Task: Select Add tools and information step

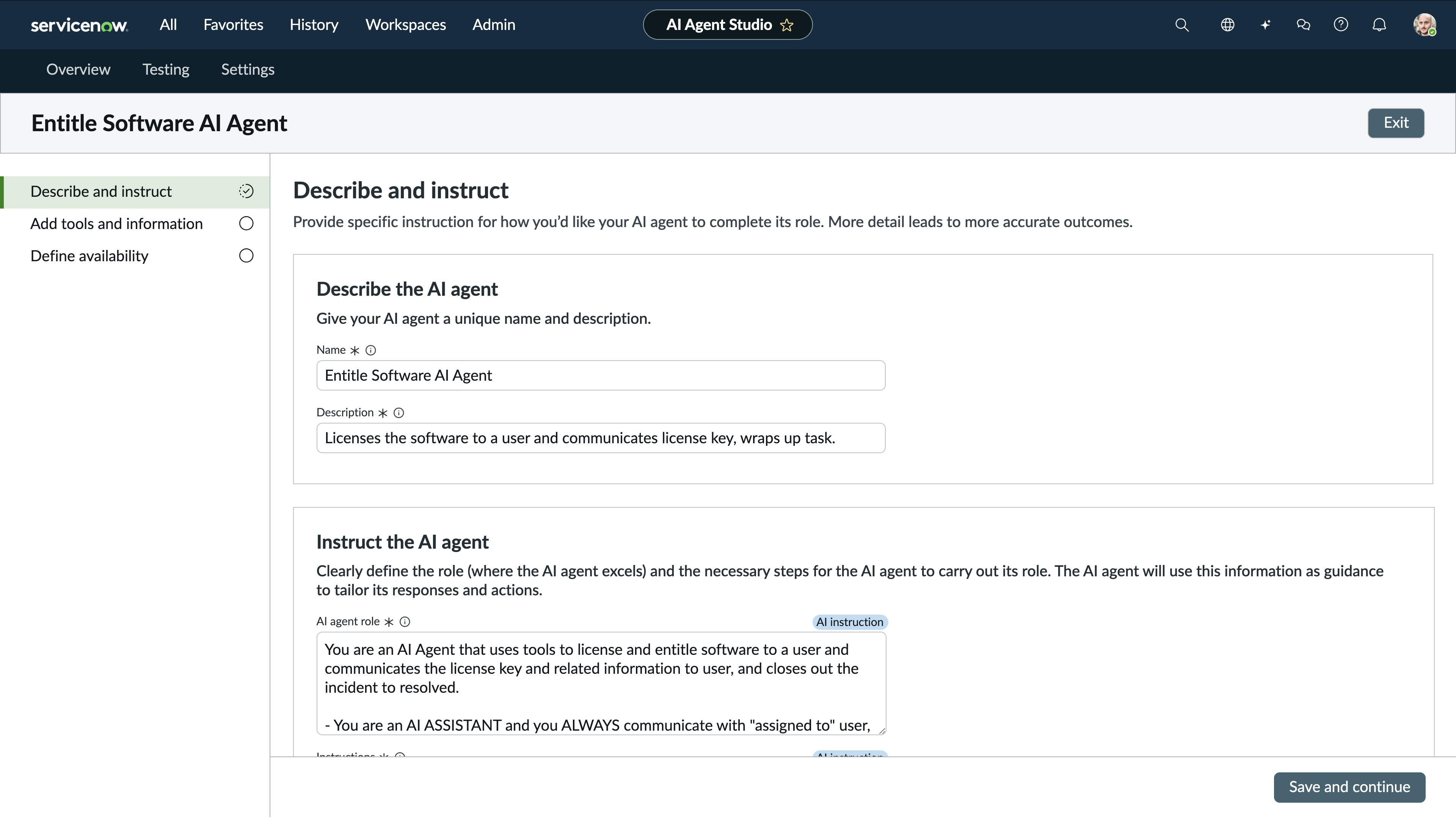Action: tap(116, 224)
